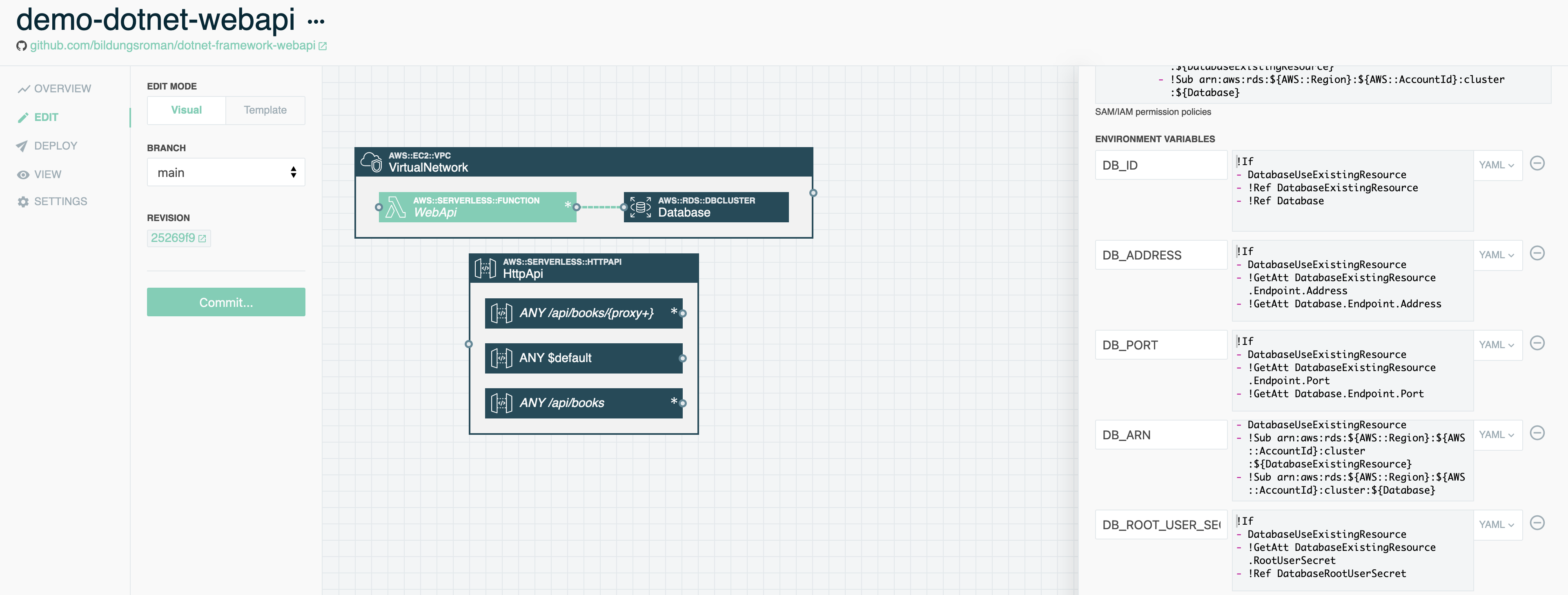
Task: Remove the DB_ADDRESS environment variable
Action: (x=1537, y=253)
